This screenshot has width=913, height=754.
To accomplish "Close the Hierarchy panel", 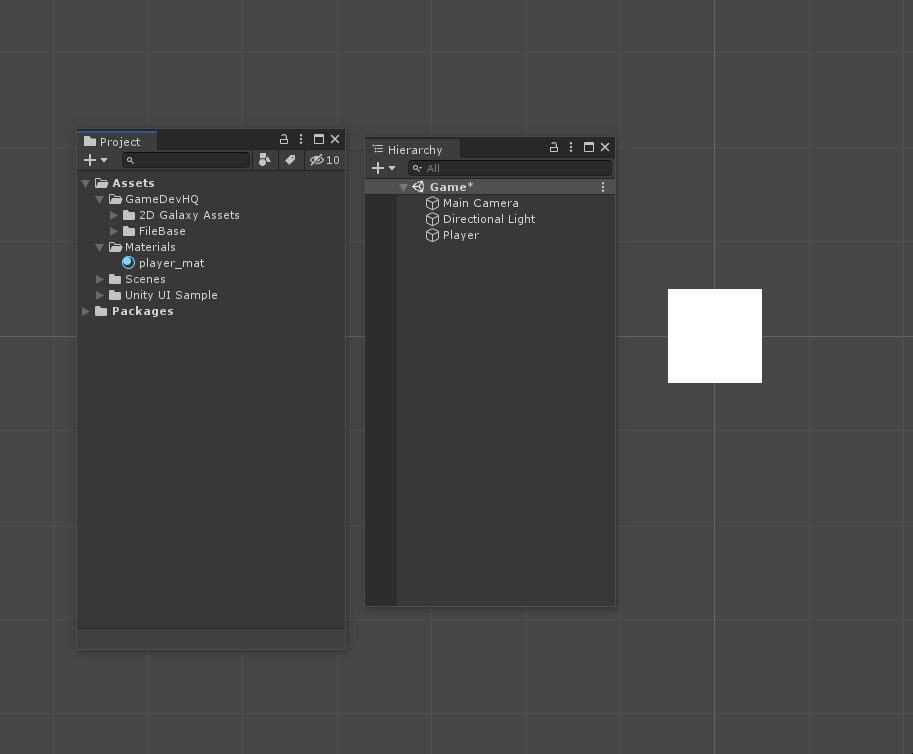I will [x=605, y=147].
